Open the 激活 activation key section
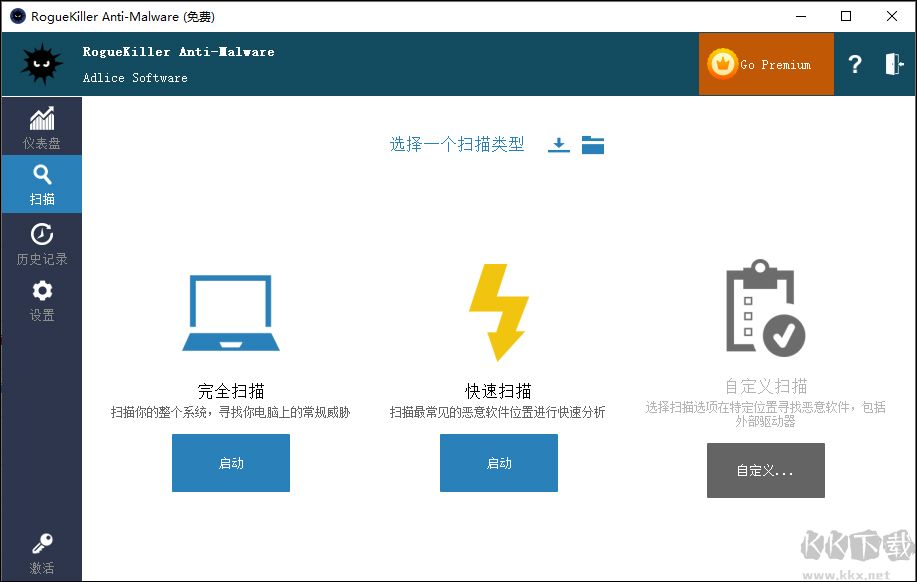 coord(42,554)
